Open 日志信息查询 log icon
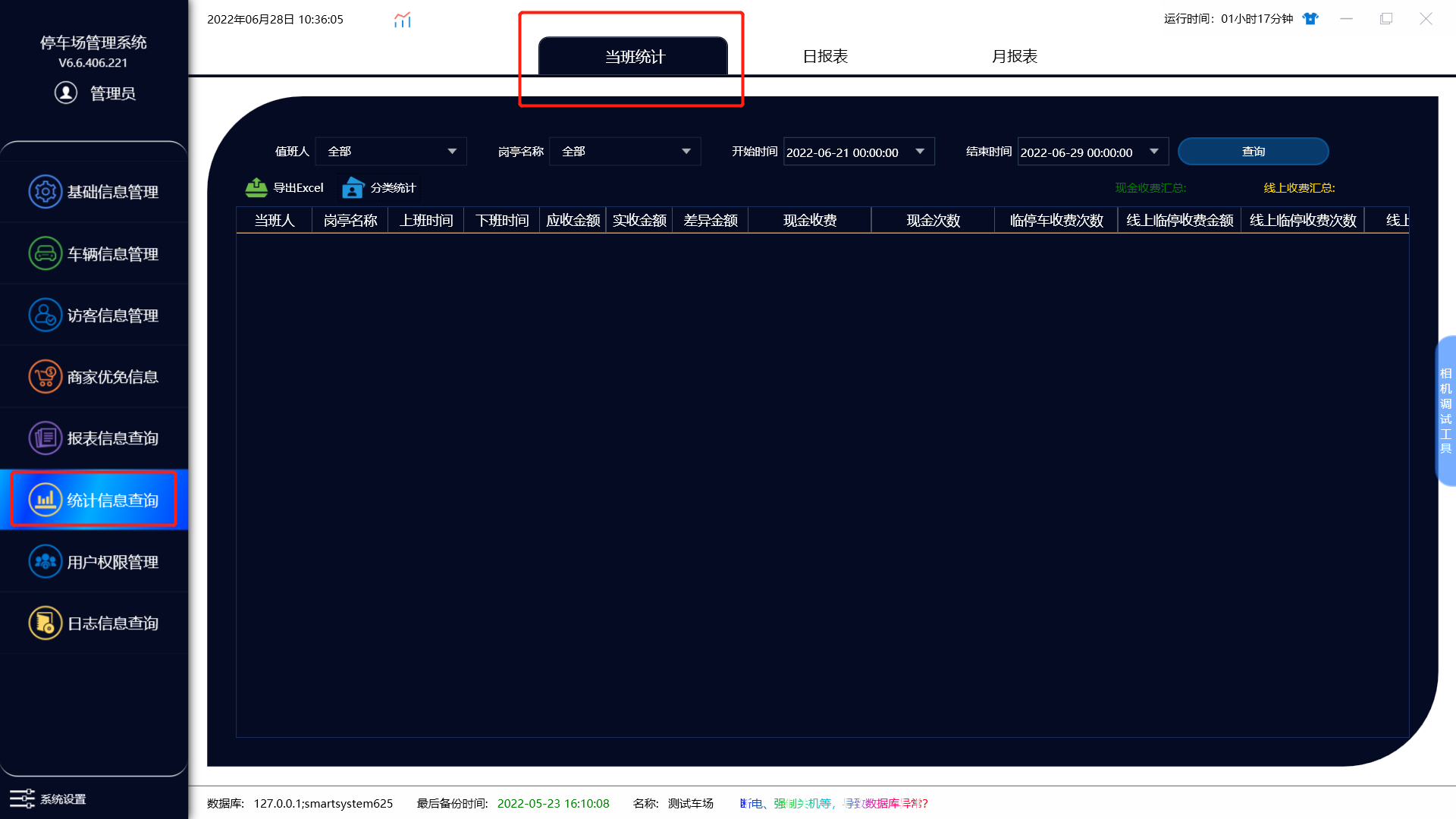 (x=45, y=623)
